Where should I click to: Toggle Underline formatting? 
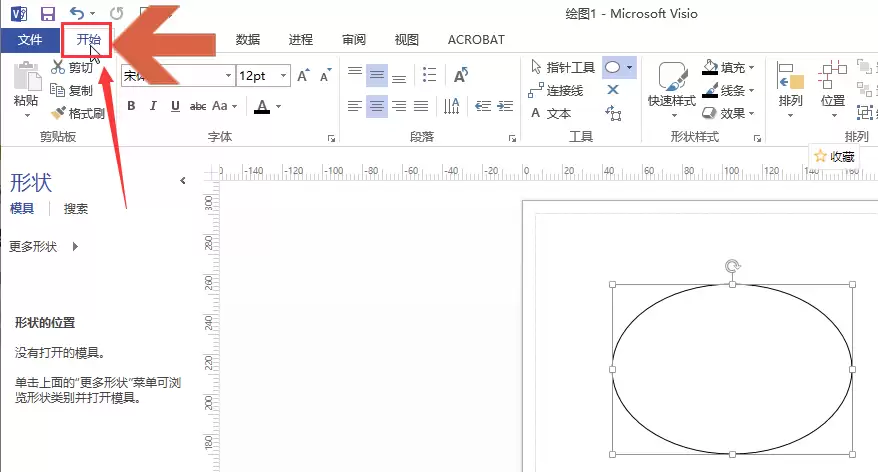coord(175,106)
